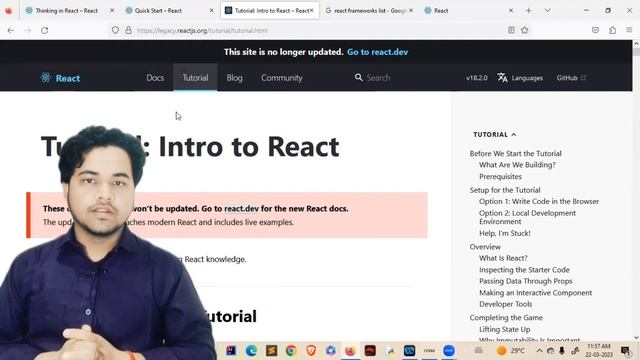This screenshot has height=360, width=640.
Task: Go to Passing Data Through Props
Action: pyautogui.click(x=526, y=281)
